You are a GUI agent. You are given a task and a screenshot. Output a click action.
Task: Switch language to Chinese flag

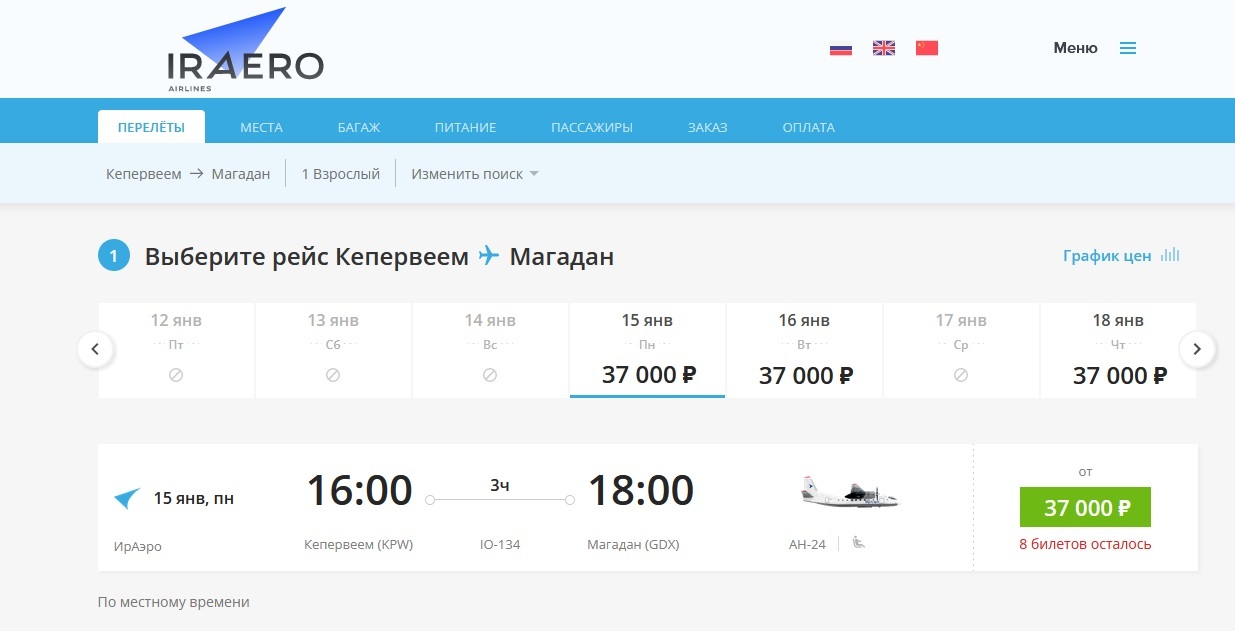click(x=927, y=48)
